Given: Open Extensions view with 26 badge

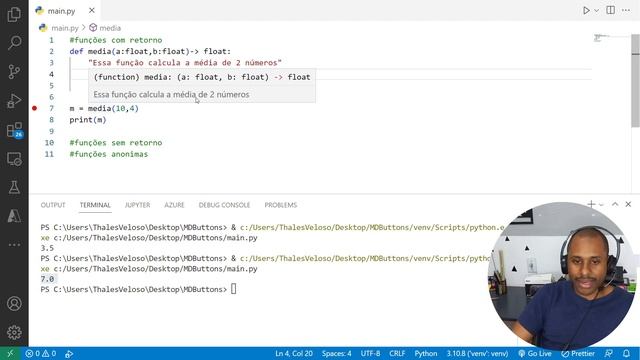Looking at the screenshot, I should coord(15,130).
